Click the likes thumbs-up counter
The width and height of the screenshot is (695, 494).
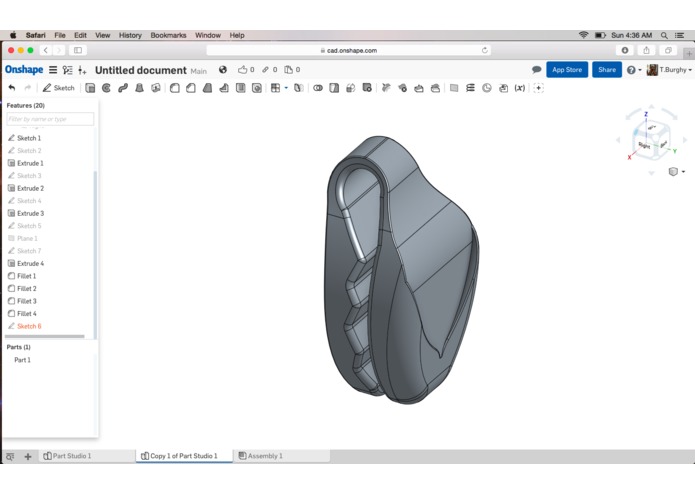tap(246, 70)
